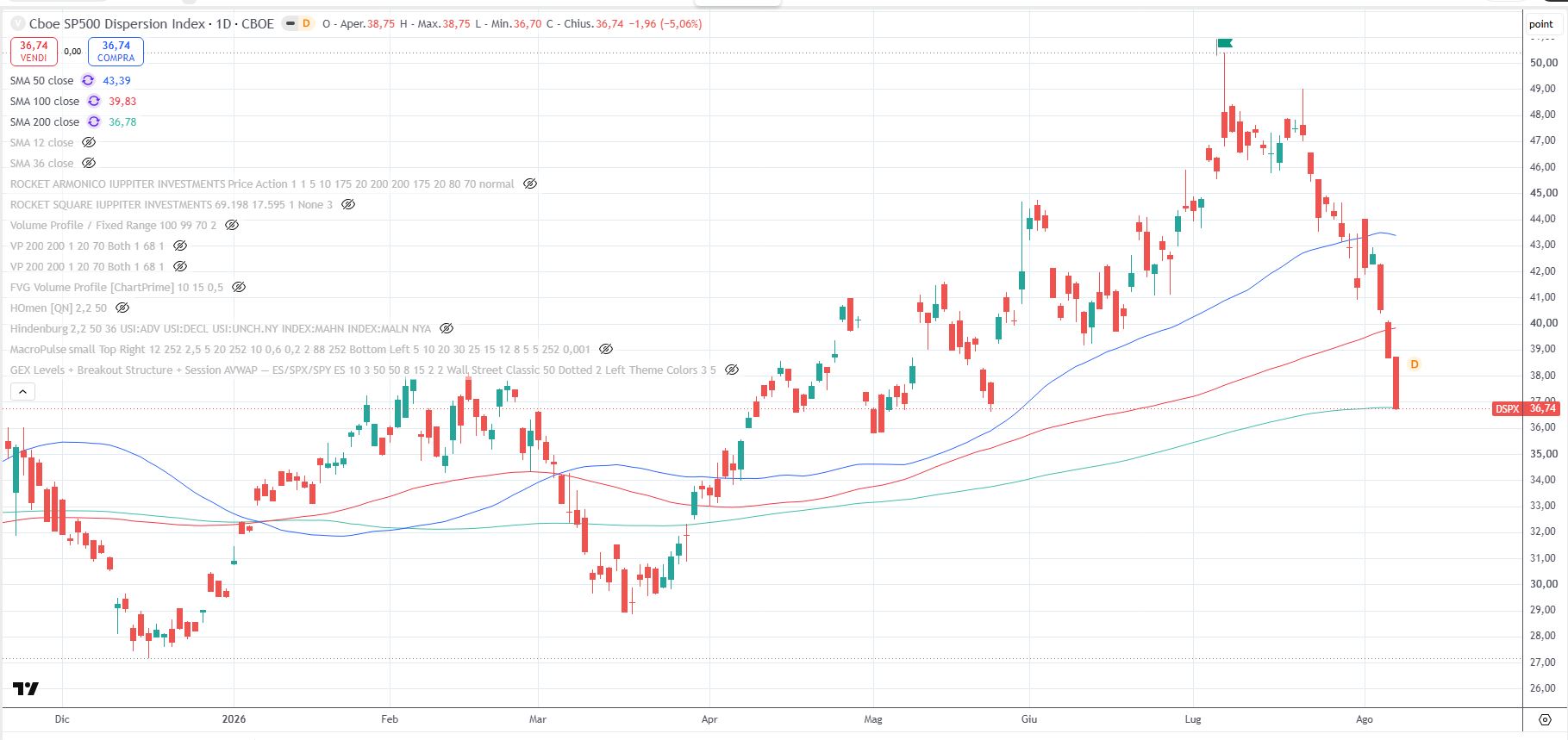Viewport: 1568px width, 740px height.
Task: Click the refresh icon next to SMA 100 close
Action: pos(94,101)
